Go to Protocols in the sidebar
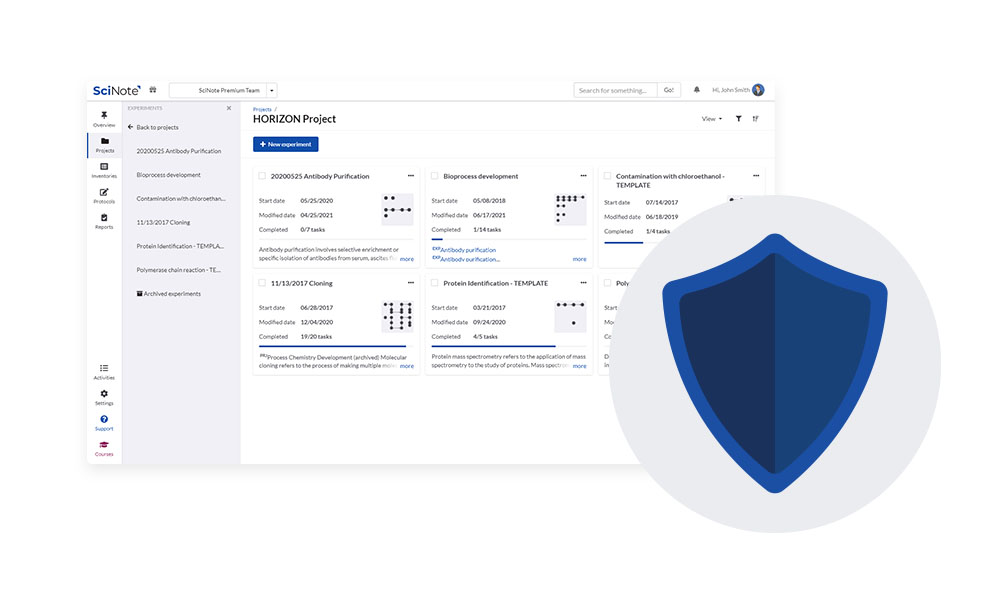This screenshot has height=601, width=1000. pos(104,193)
